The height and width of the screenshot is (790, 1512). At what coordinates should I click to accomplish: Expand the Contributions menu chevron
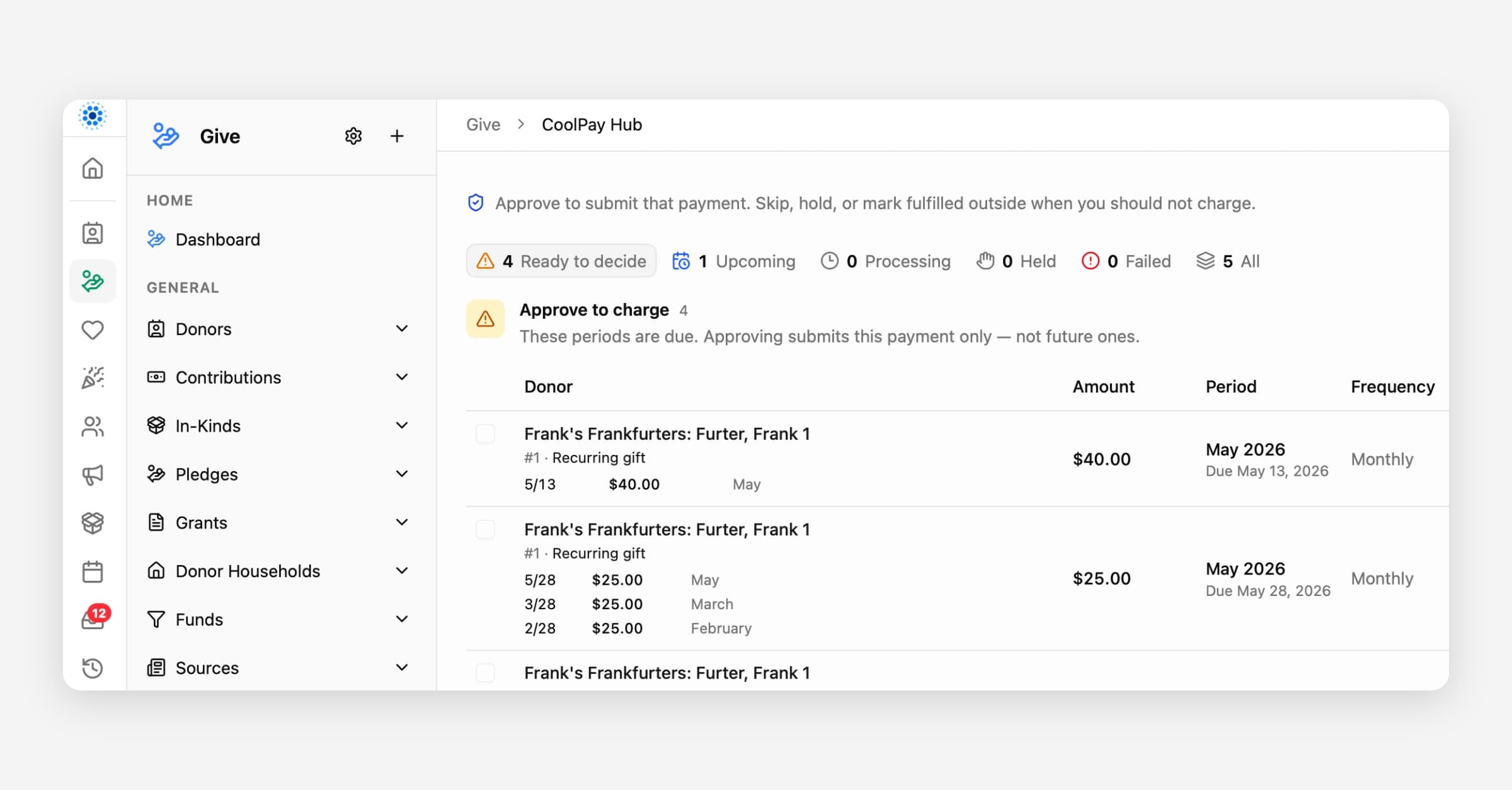tap(402, 377)
